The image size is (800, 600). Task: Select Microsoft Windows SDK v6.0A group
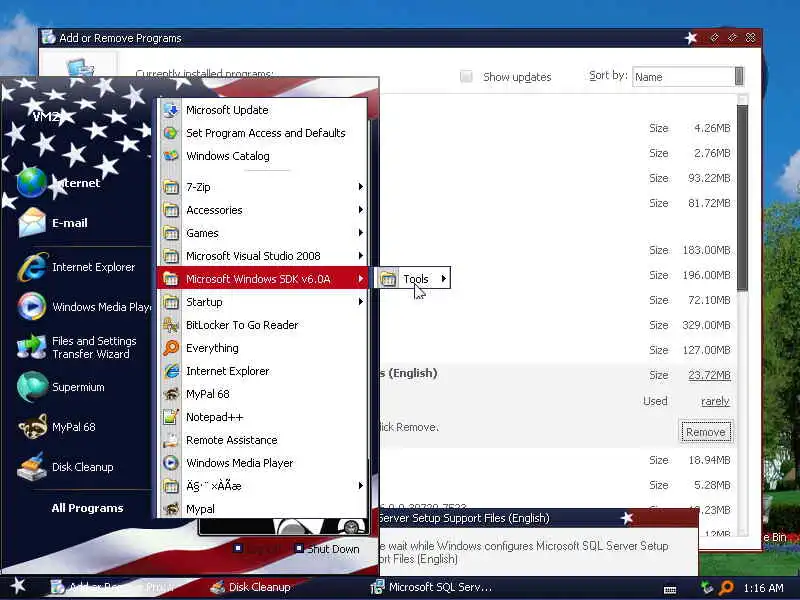point(262,279)
